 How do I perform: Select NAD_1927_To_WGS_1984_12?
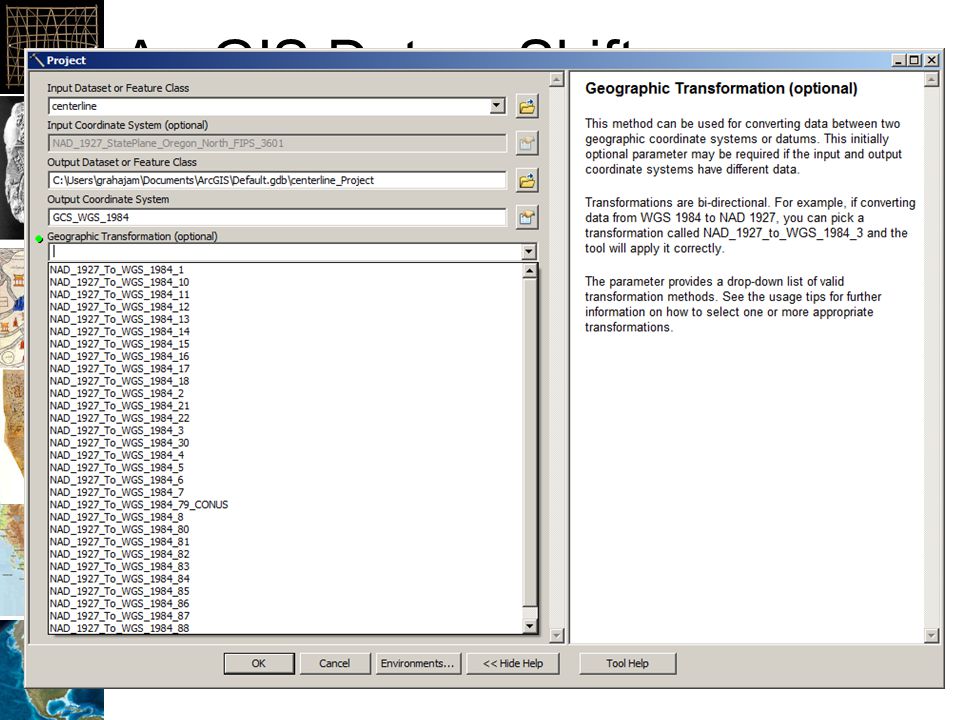(286, 307)
